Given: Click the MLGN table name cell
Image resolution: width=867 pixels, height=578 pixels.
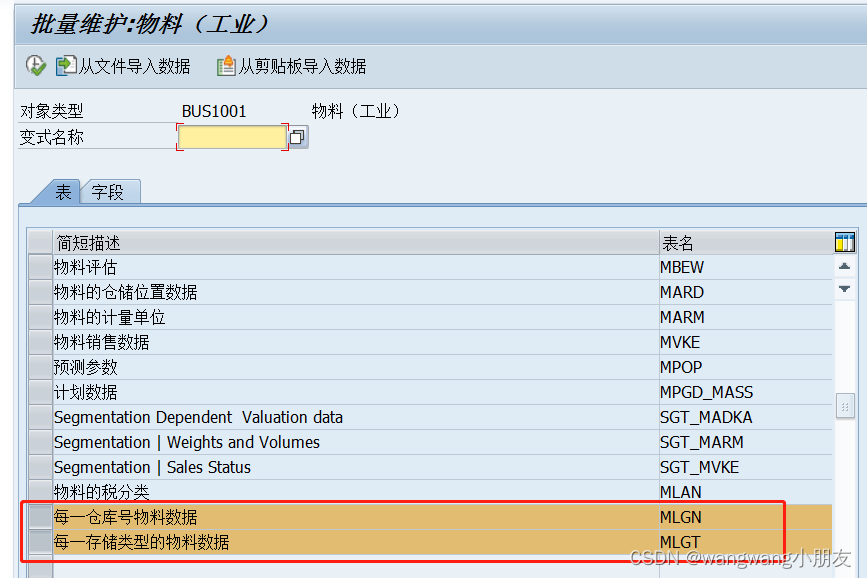Looking at the screenshot, I should point(746,517).
